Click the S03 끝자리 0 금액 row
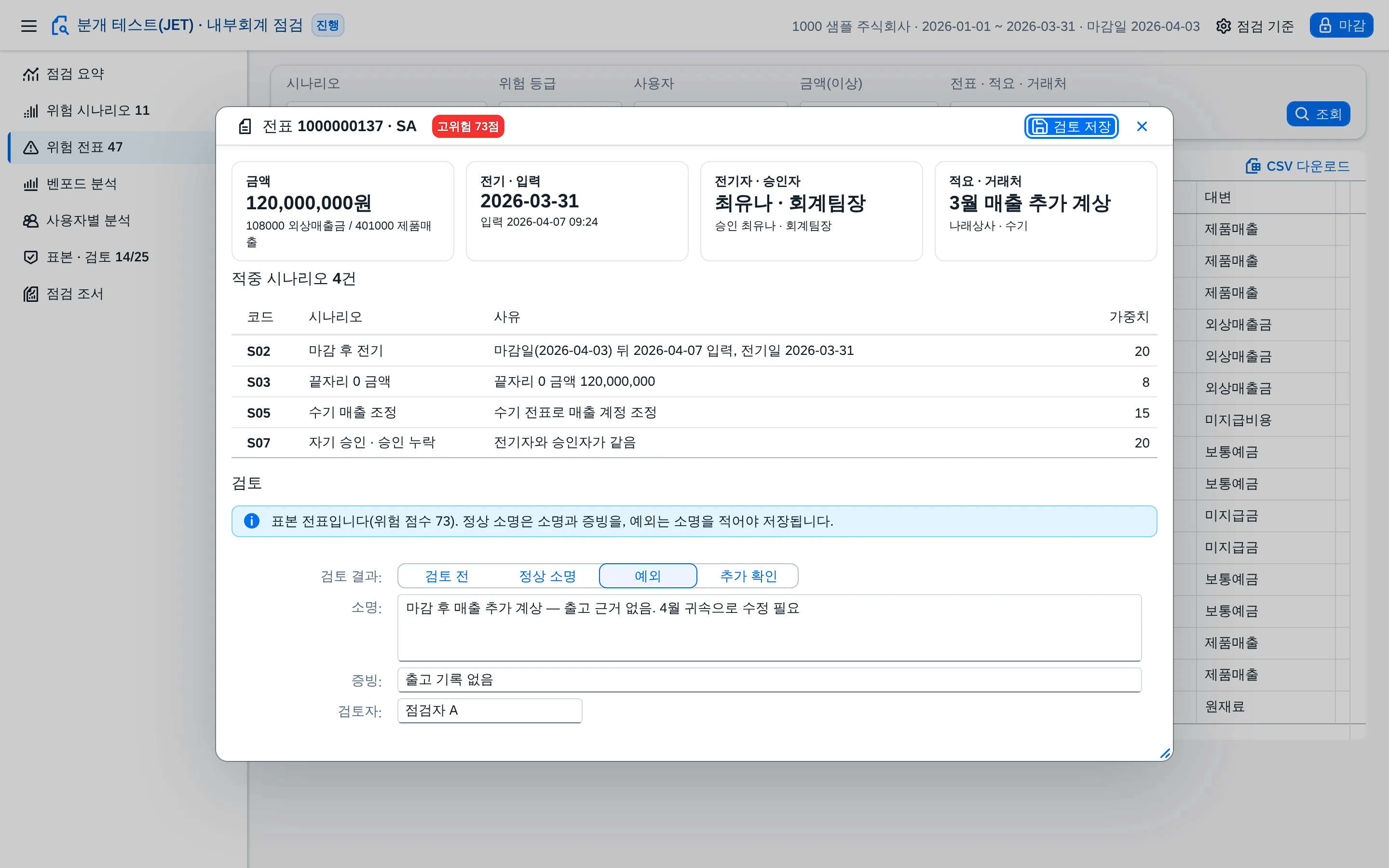Screen dimensions: 1389x868 [x=694, y=382]
